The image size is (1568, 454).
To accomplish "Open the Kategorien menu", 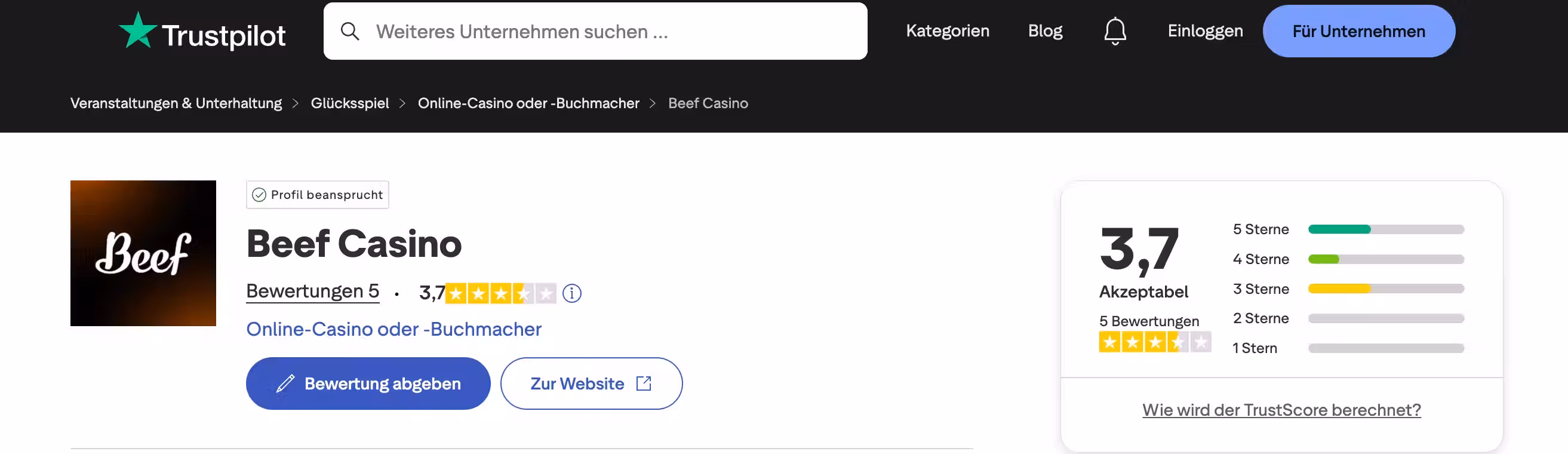I will tap(947, 31).
